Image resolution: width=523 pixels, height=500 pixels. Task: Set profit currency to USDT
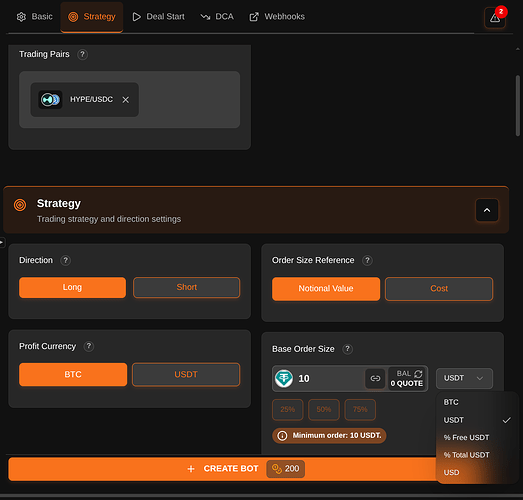click(186, 375)
